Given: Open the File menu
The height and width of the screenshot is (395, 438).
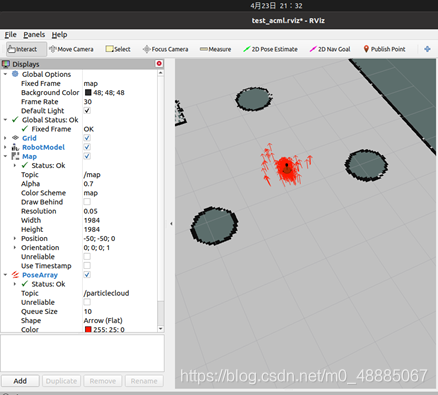Looking at the screenshot, I should click(10, 35).
